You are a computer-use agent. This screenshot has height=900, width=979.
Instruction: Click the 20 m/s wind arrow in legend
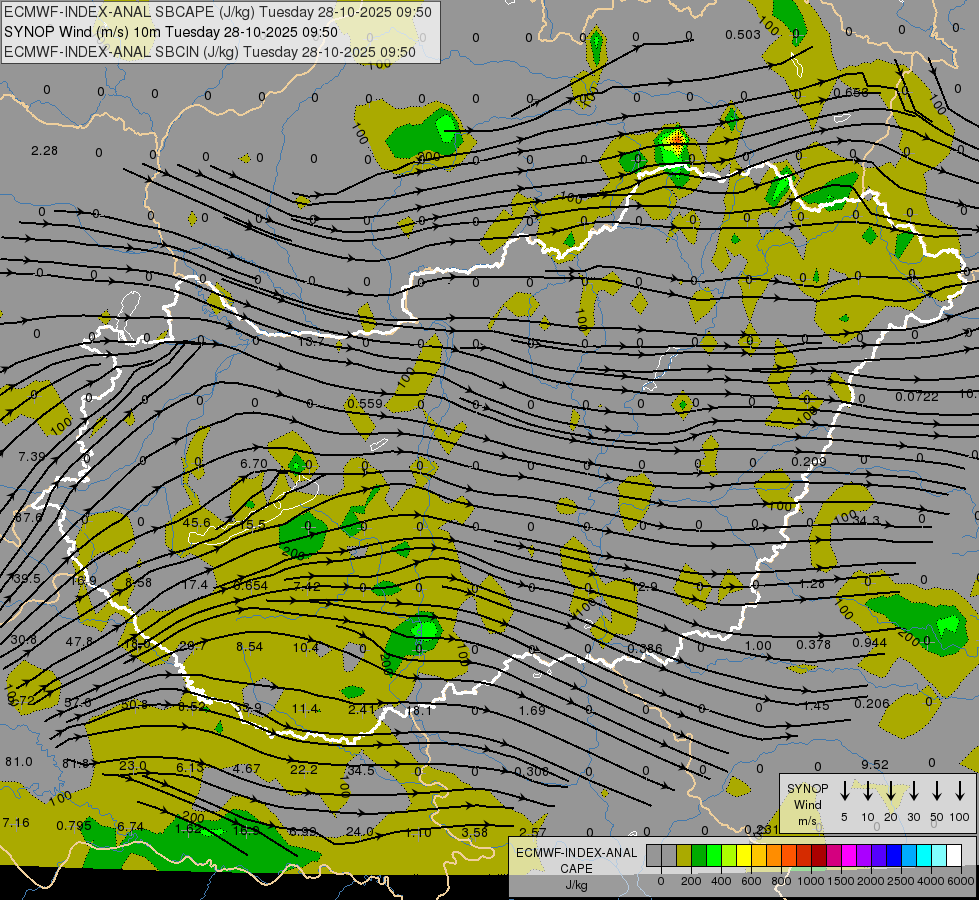[891, 791]
